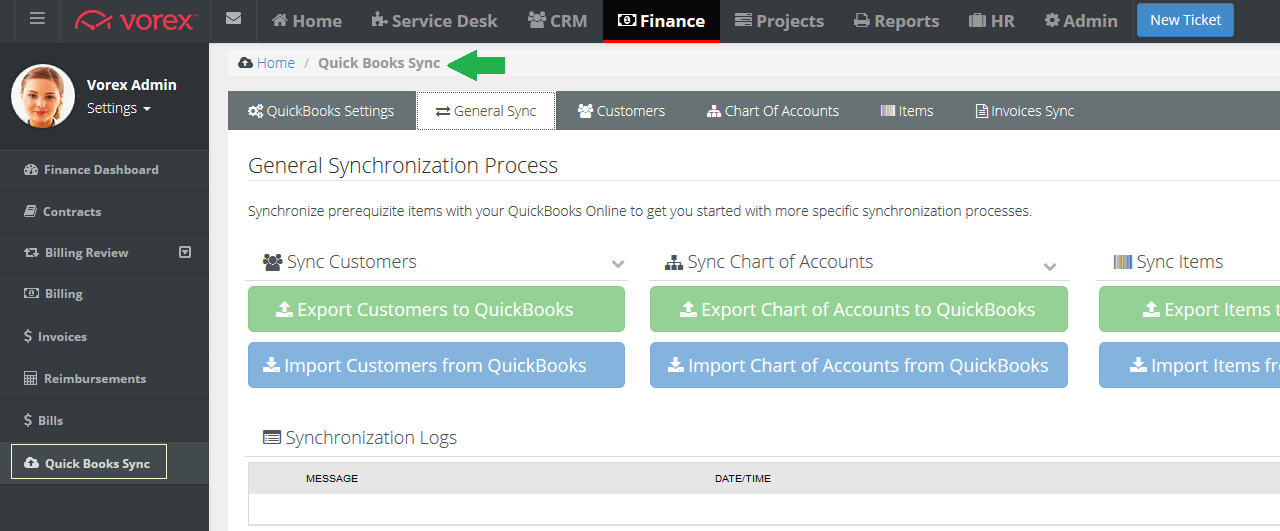Click the Vorex logo
The height and width of the screenshot is (531, 1280).
(135, 20)
